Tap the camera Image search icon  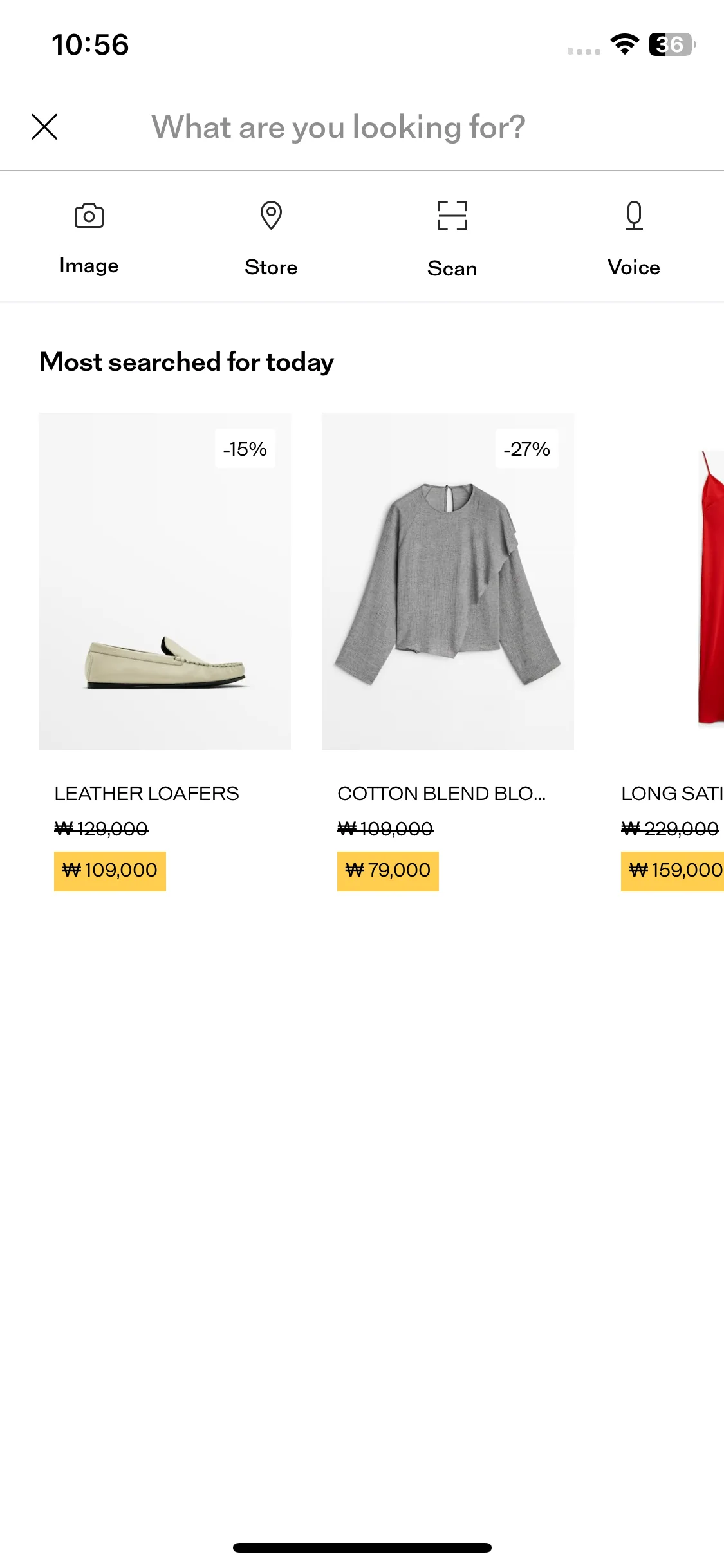click(x=89, y=216)
